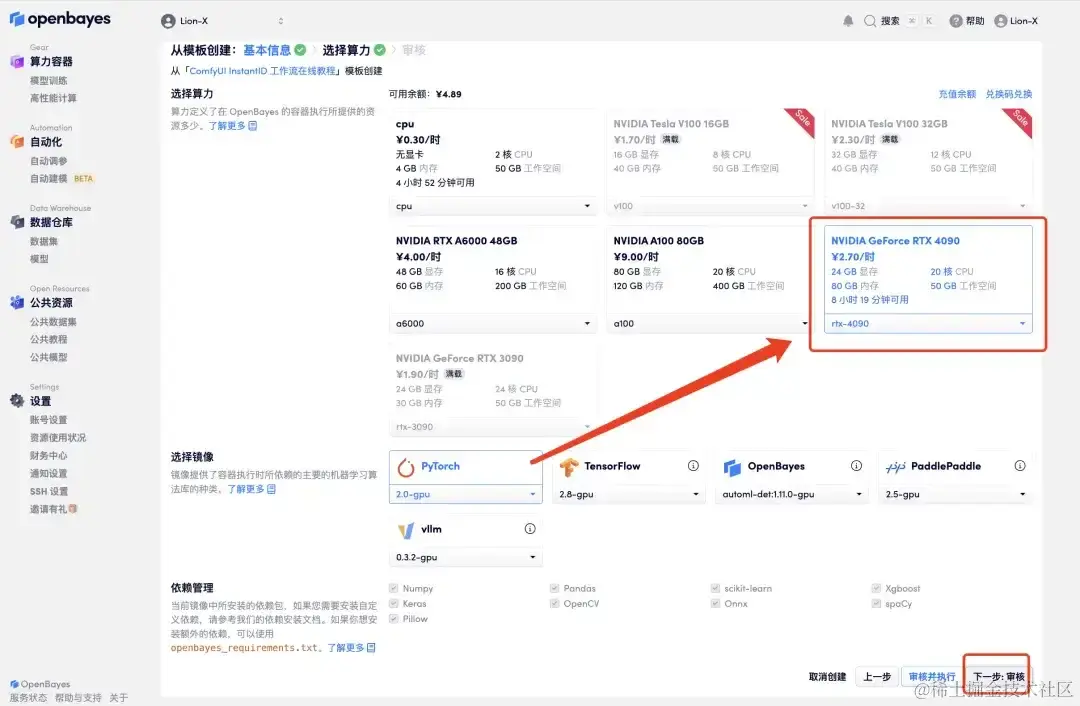Click the 邀请有礼 gift icon
This screenshot has width=1080, height=706.
click(73, 509)
